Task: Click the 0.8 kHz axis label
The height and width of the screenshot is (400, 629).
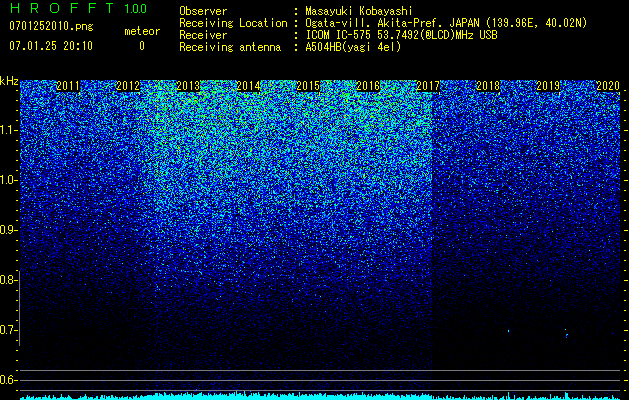Action: [8, 280]
